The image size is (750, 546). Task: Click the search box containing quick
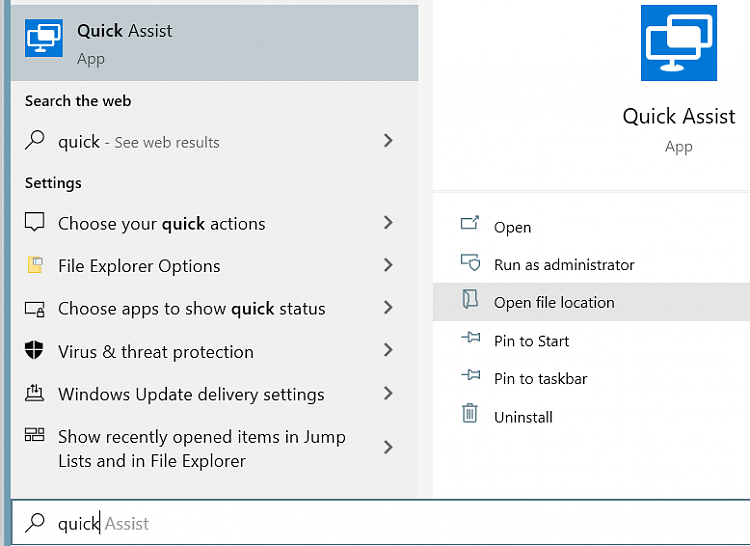[381, 523]
